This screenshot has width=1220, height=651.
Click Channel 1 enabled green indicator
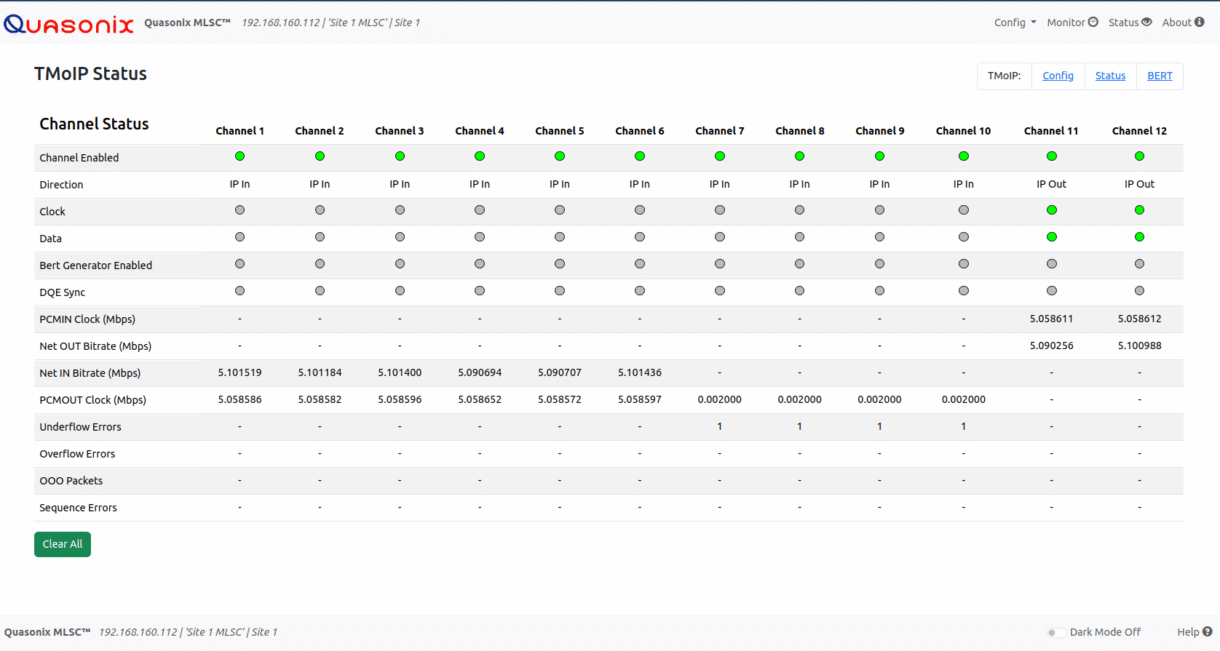[x=240, y=156]
